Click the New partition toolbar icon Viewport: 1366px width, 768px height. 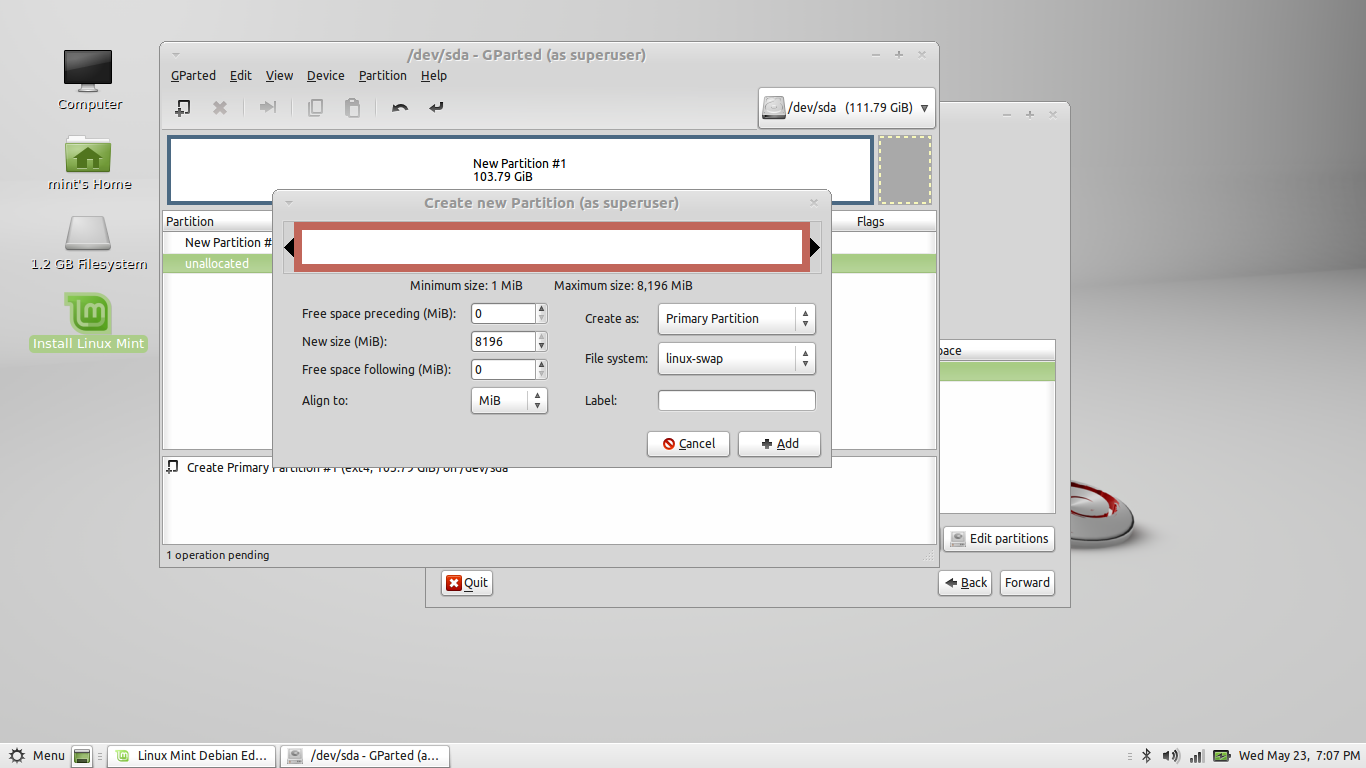(x=182, y=107)
